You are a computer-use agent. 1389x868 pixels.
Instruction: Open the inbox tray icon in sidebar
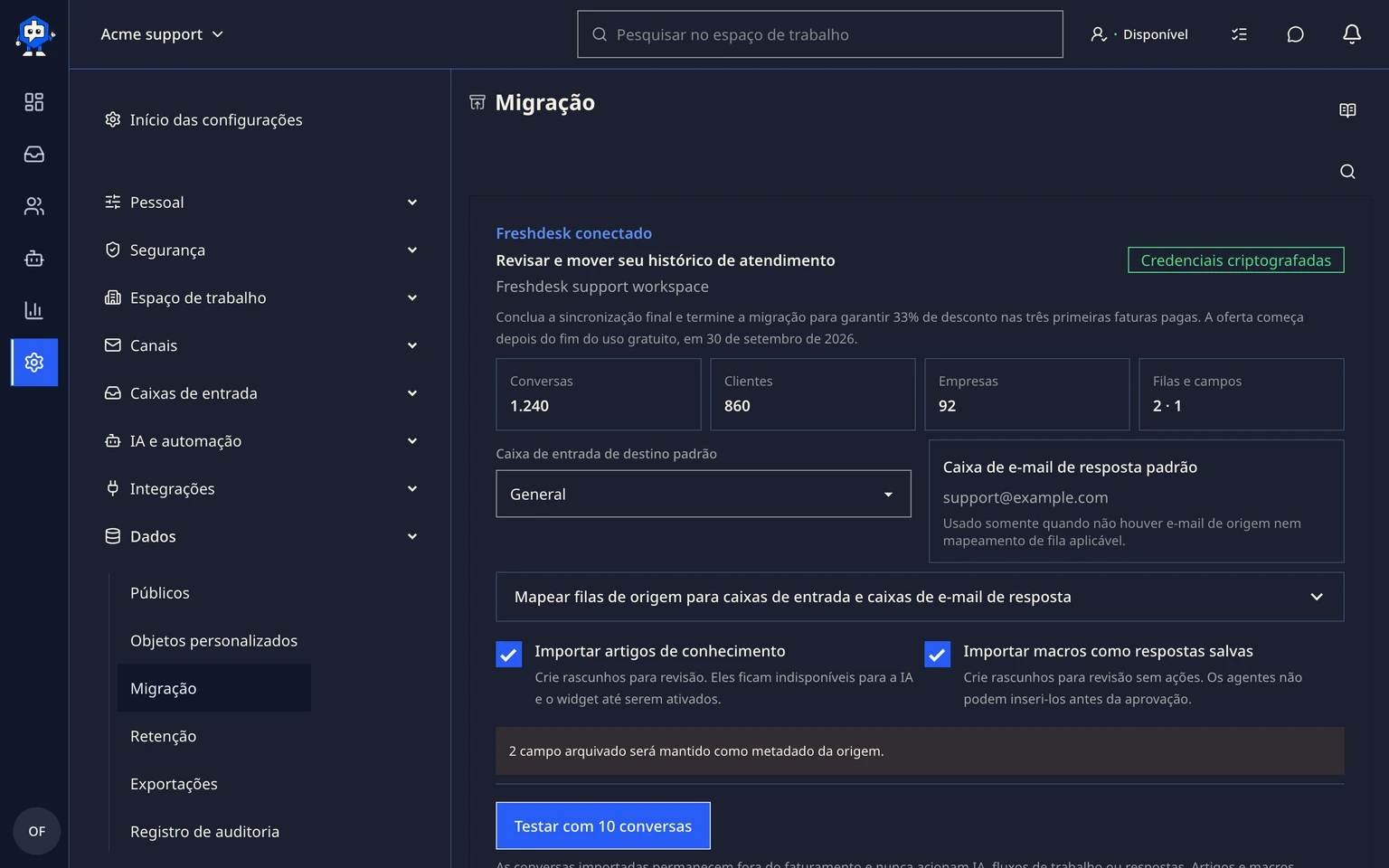tap(34, 154)
